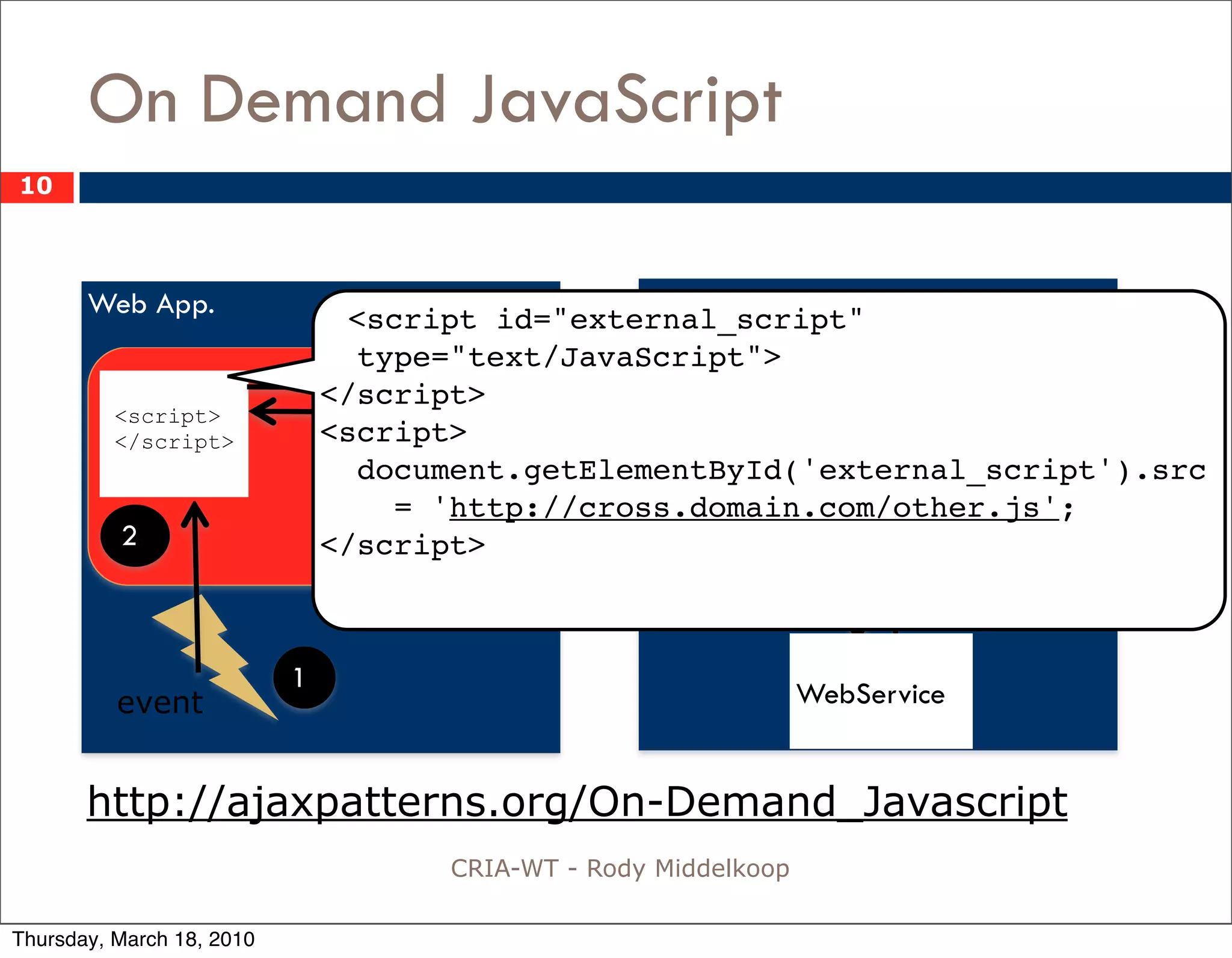This screenshot has width=1232, height=958.
Task: Click the date 'Thursday, March 18, 2010'
Action: 134,939
